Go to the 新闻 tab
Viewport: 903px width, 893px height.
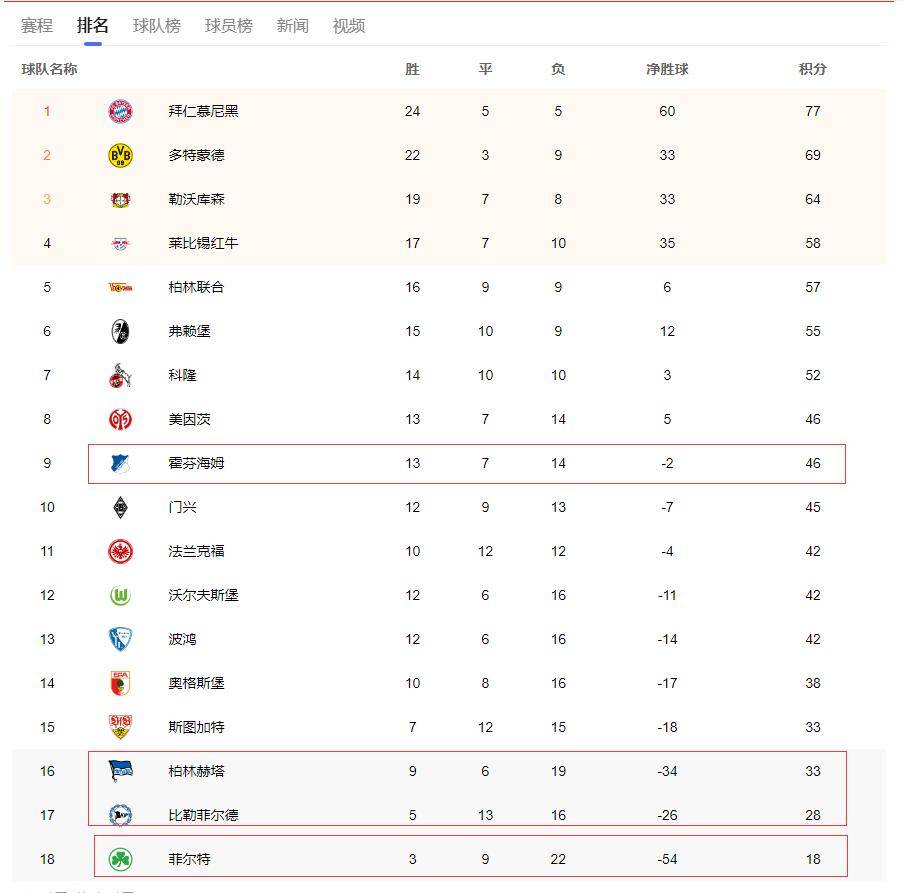pos(293,26)
